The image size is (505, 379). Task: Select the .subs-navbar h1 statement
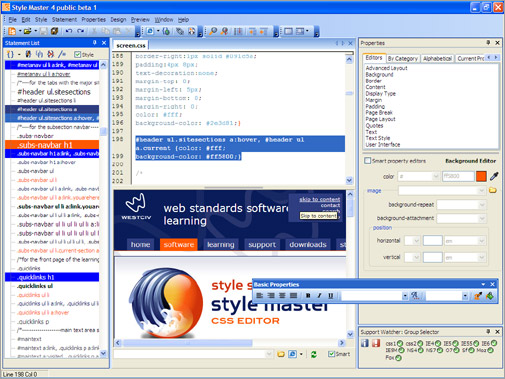52,145
